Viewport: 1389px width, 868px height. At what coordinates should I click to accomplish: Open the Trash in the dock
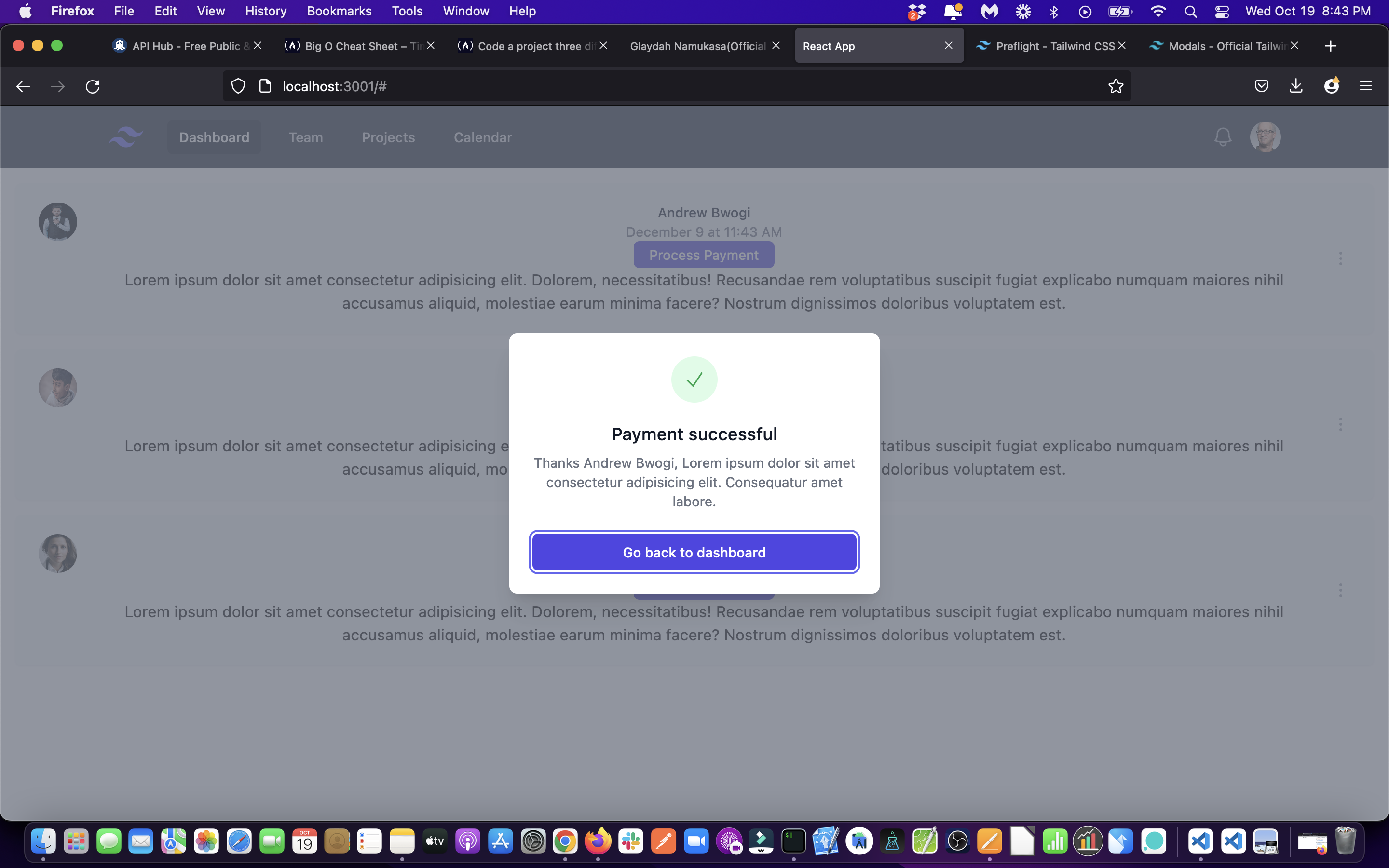coord(1345,841)
